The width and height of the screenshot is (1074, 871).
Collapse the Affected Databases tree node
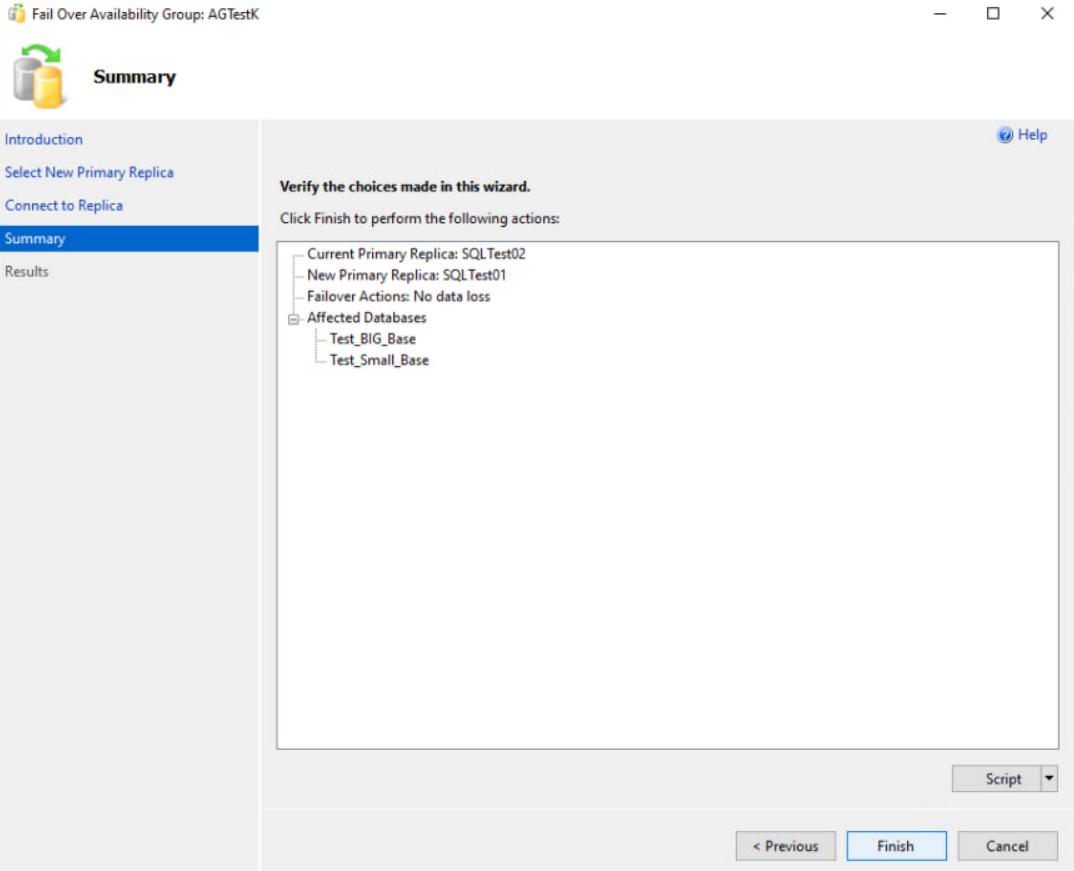tap(294, 318)
